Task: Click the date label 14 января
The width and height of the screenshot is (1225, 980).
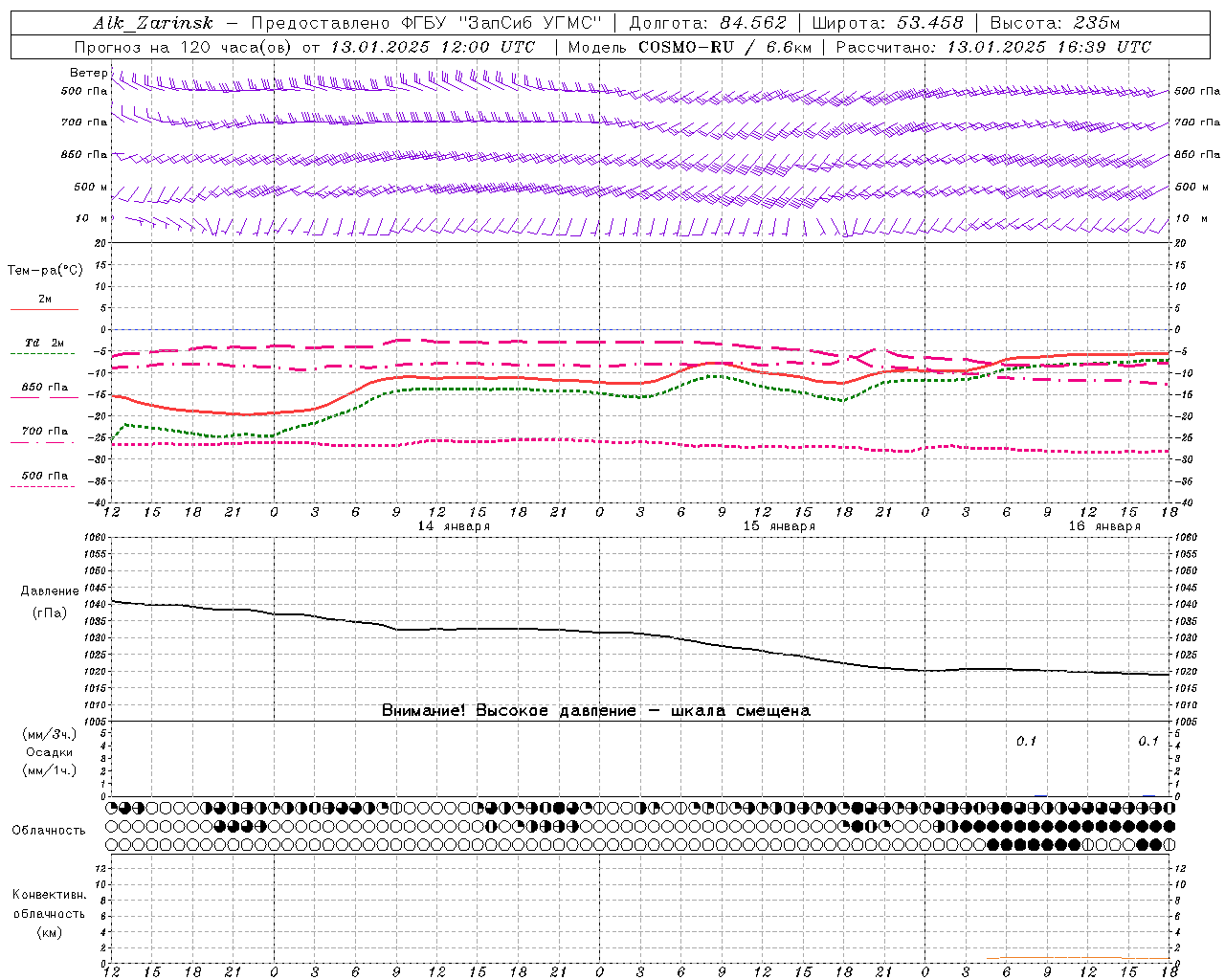Action: tap(454, 526)
